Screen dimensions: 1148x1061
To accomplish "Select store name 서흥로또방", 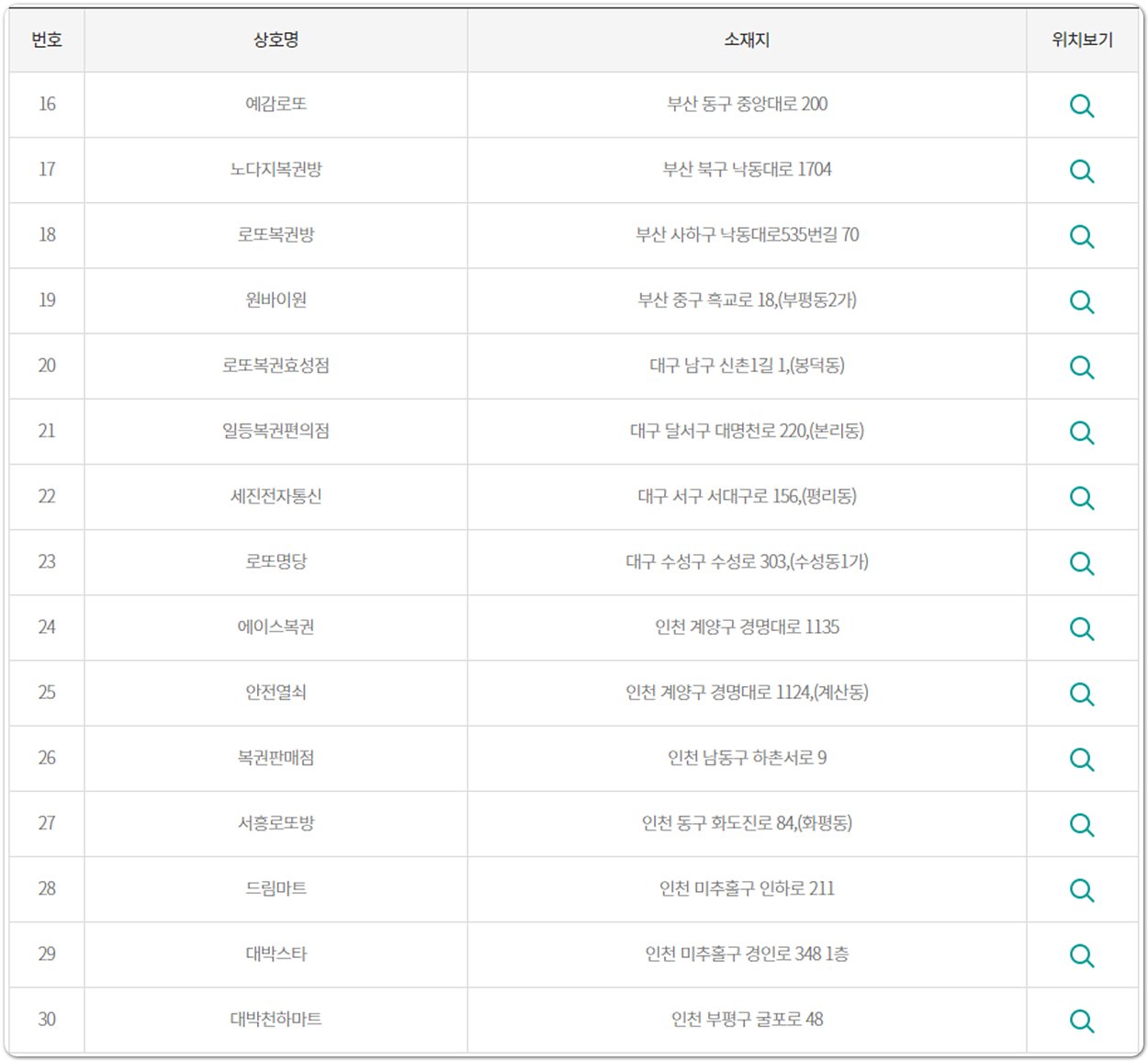I will pos(276,822).
